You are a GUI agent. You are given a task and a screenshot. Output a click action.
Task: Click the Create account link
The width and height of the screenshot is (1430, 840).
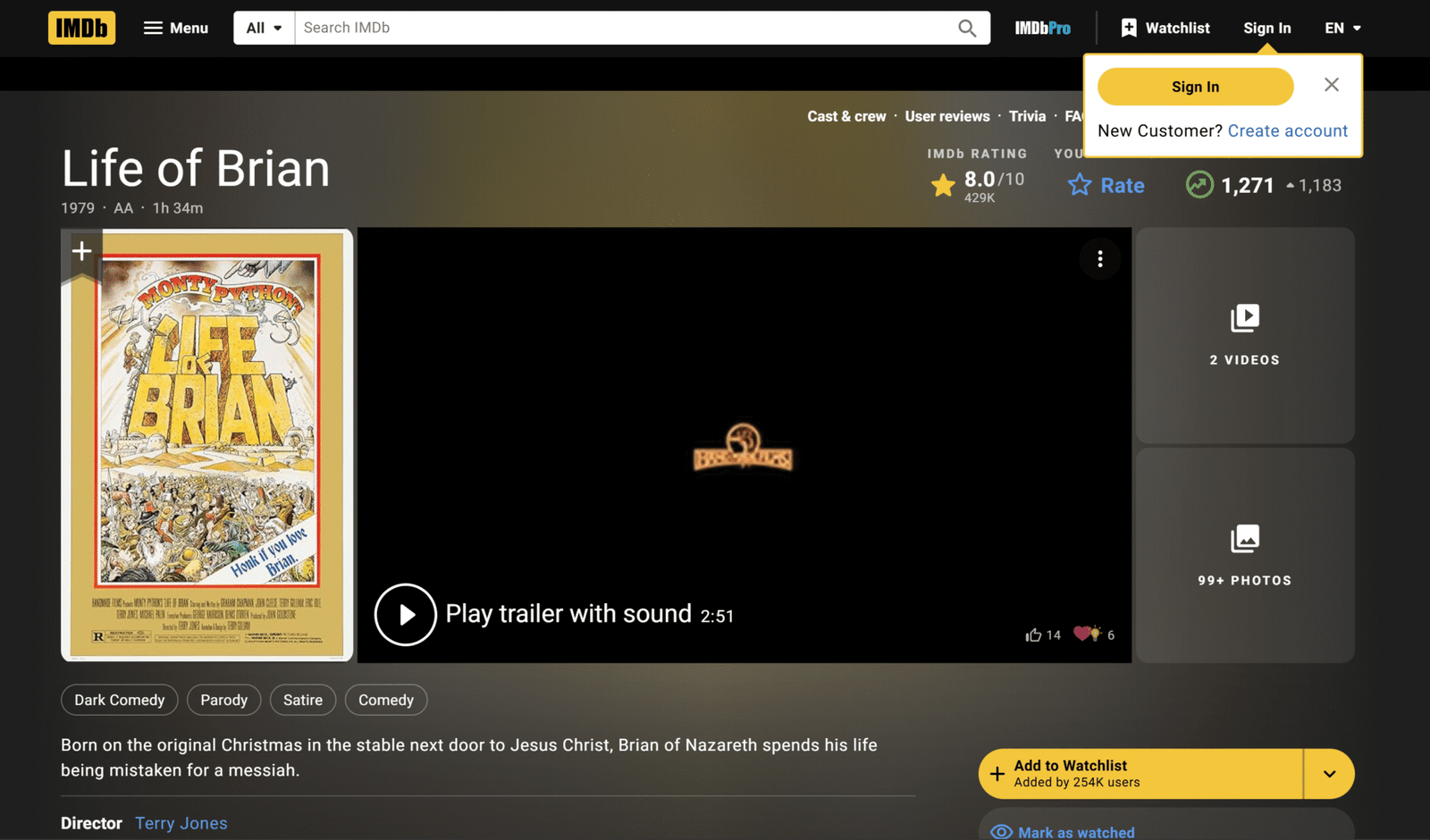(1287, 130)
